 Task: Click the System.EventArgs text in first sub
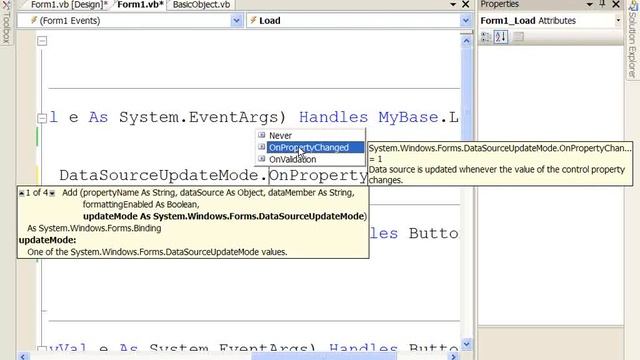pyautogui.click(x=198, y=118)
